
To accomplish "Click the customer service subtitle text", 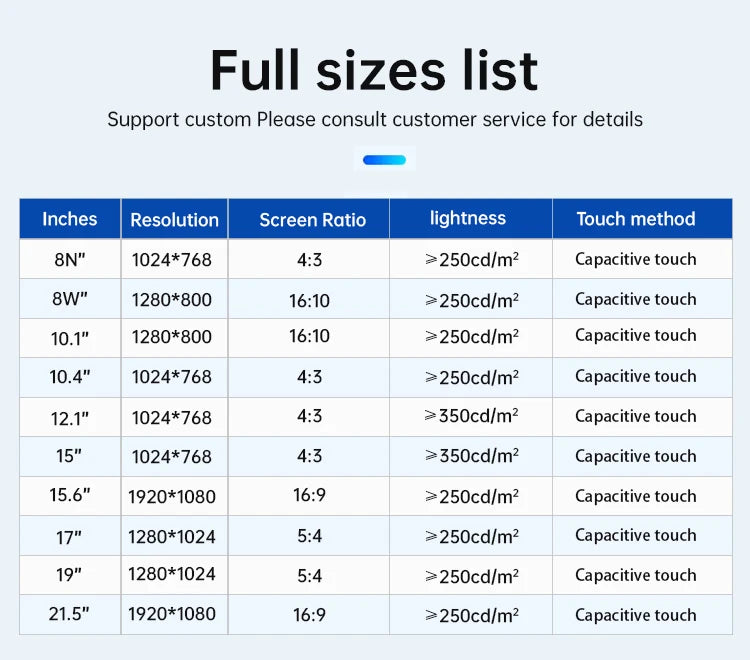I will [374, 119].
